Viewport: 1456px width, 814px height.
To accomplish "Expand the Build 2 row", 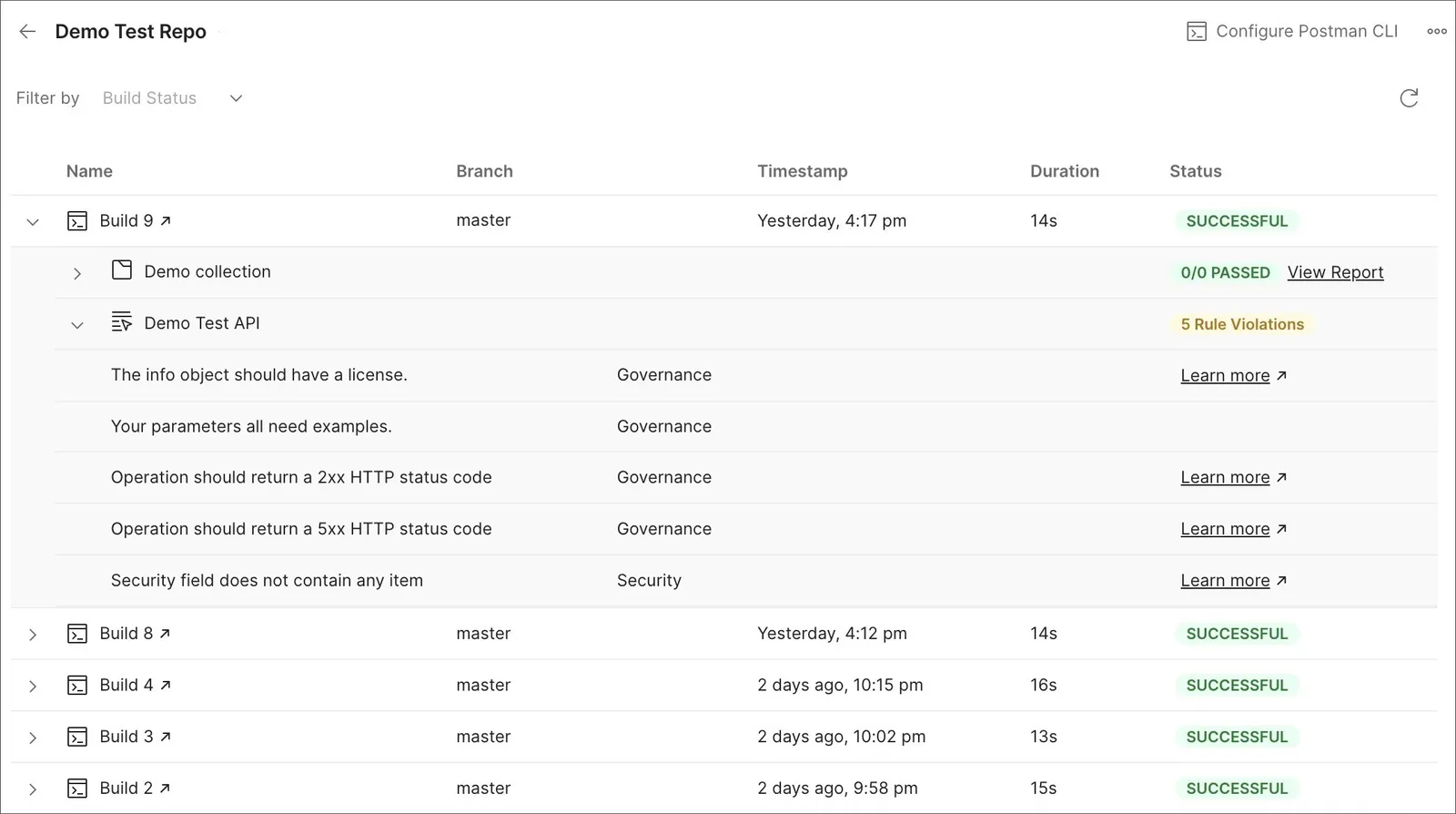I will click(x=33, y=789).
